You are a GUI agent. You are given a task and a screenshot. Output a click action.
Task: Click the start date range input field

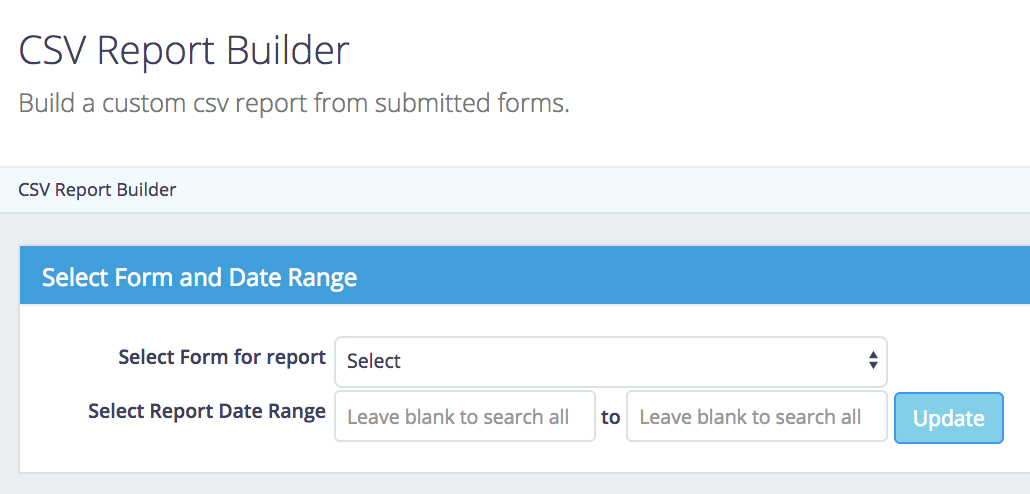[464, 417]
